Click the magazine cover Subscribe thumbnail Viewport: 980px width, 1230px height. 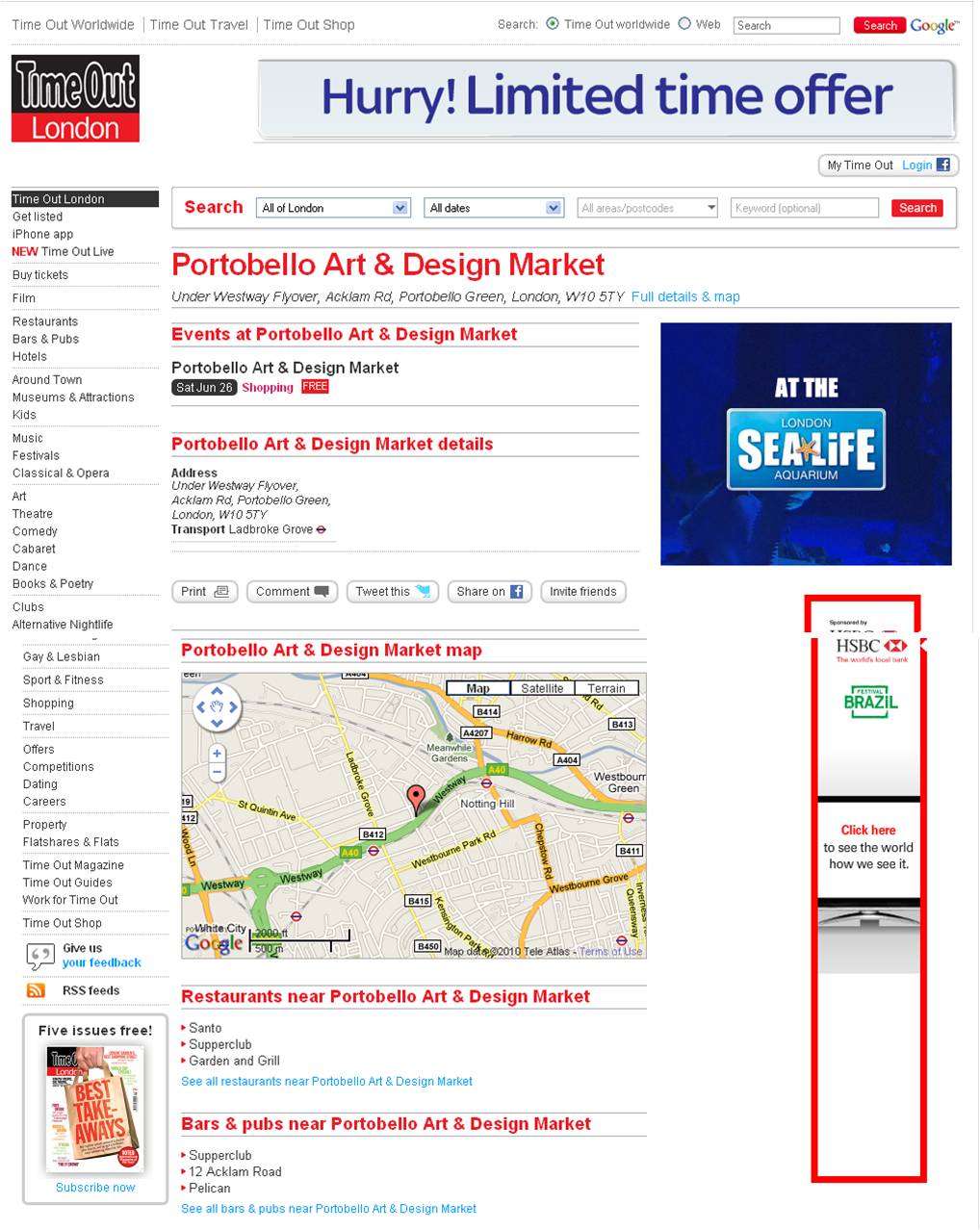(94, 1108)
